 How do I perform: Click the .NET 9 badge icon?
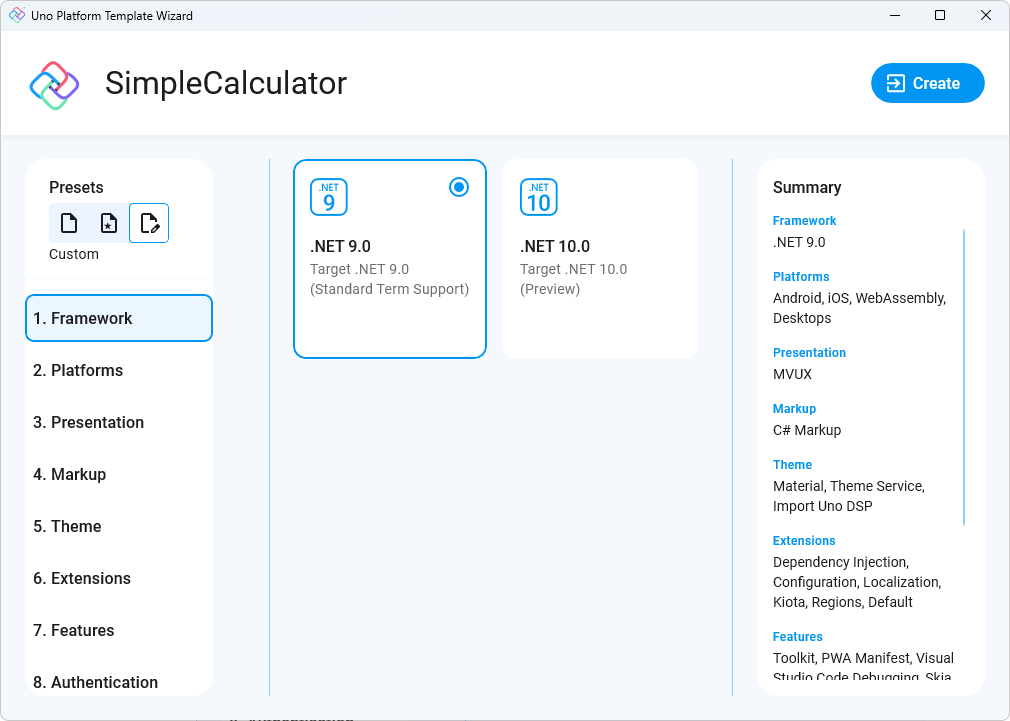coord(329,197)
